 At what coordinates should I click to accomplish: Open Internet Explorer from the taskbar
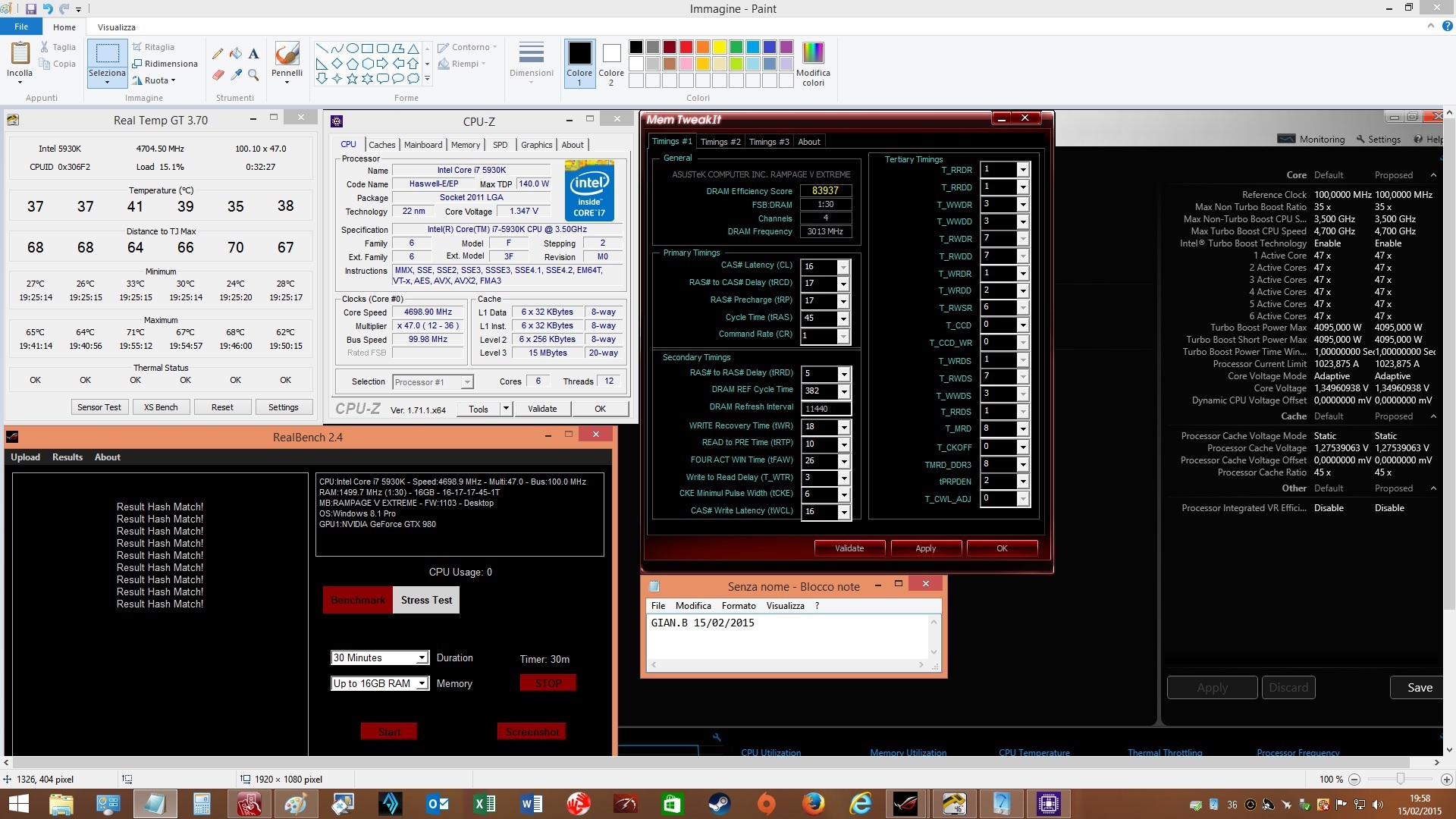[x=860, y=804]
